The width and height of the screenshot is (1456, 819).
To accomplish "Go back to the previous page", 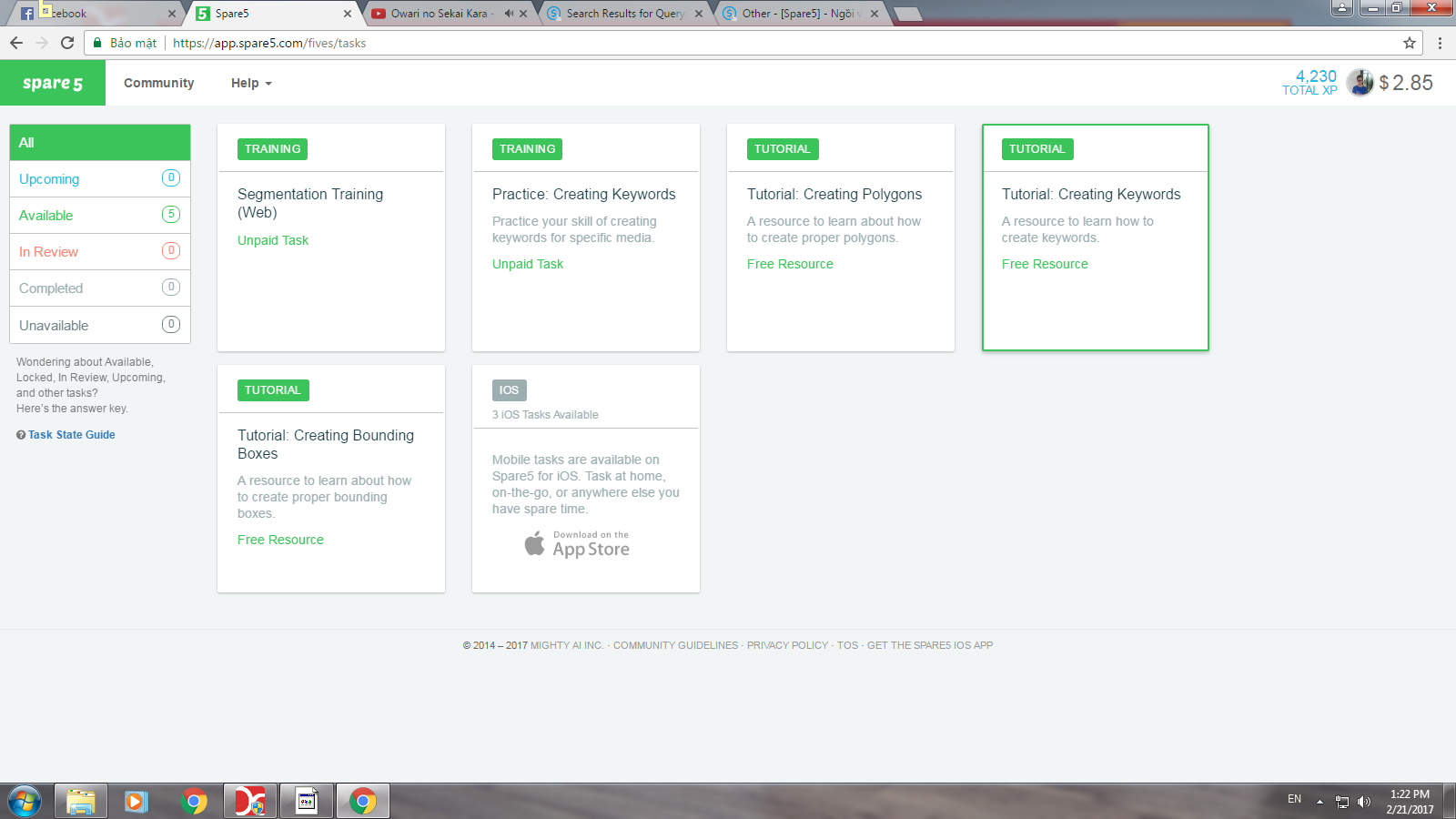I will click(16, 43).
